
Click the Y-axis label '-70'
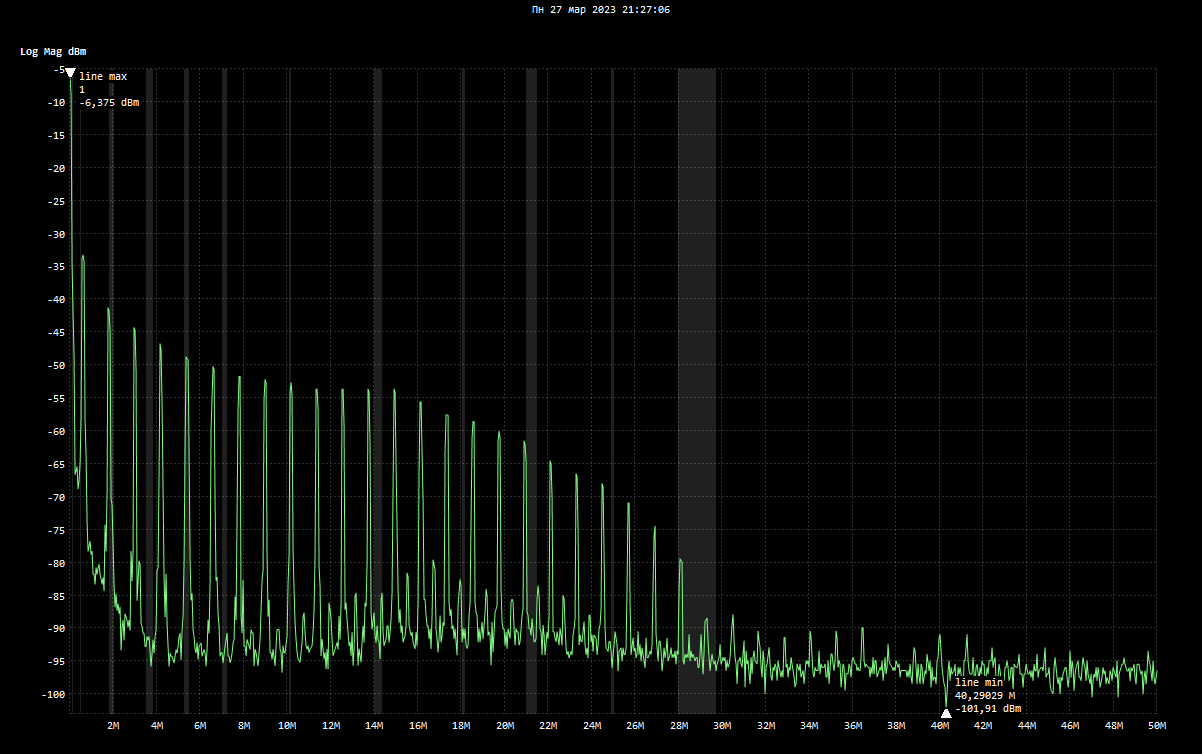56,497
